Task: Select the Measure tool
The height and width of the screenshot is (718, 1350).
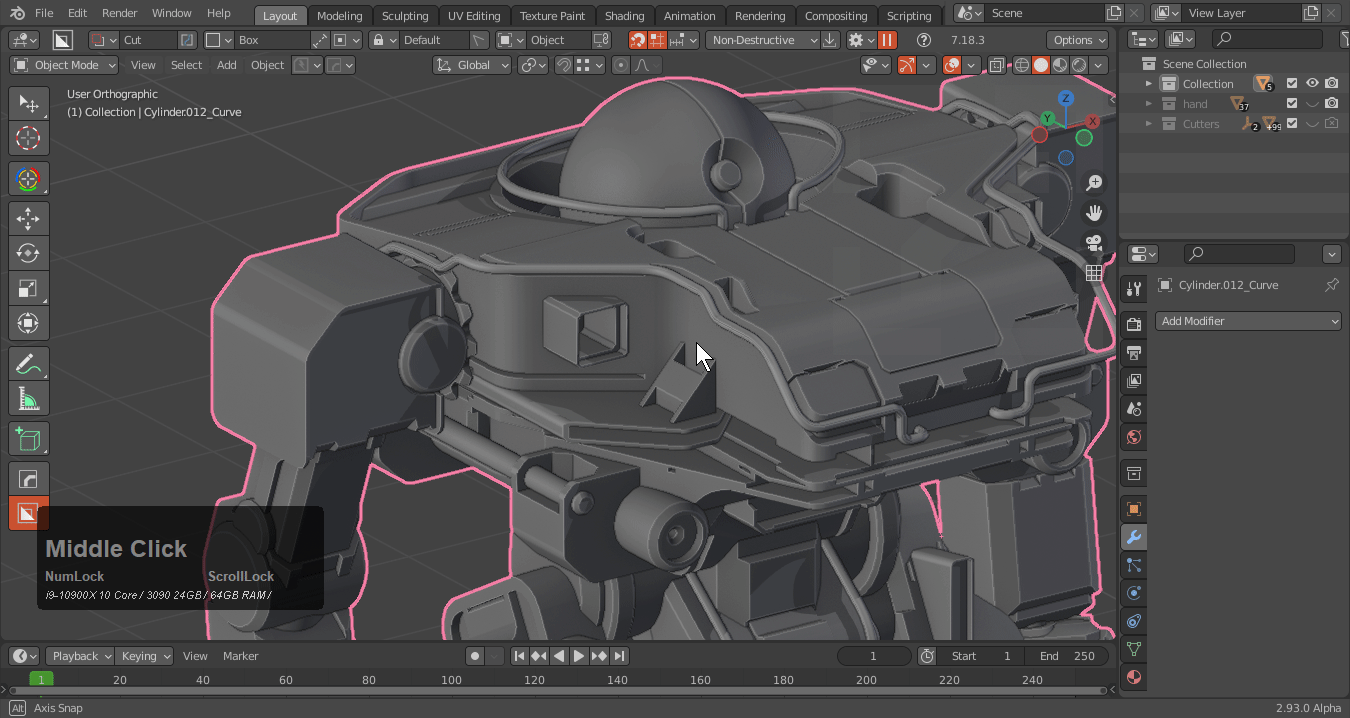Action: [28, 400]
